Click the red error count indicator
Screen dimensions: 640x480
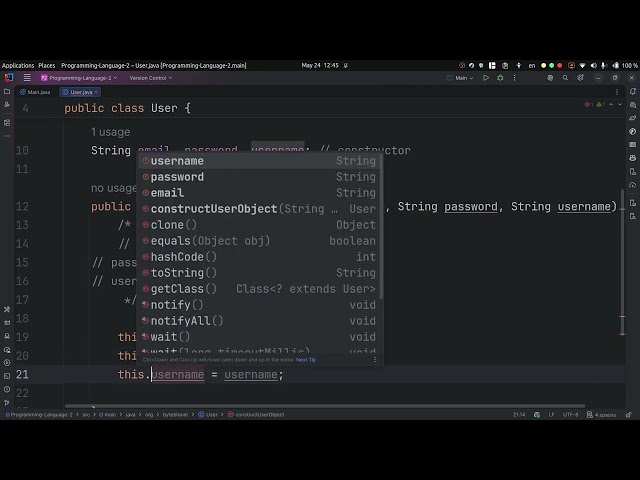click(589, 104)
